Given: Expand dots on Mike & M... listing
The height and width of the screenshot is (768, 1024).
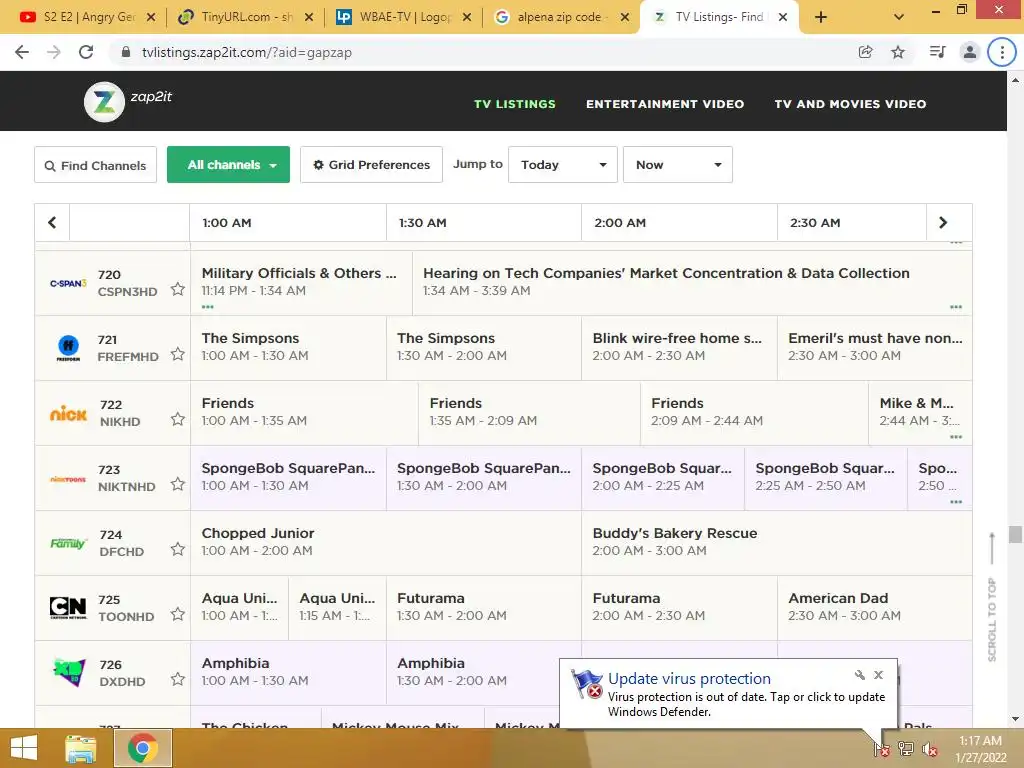Looking at the screenshot, I should pos(956,437).
